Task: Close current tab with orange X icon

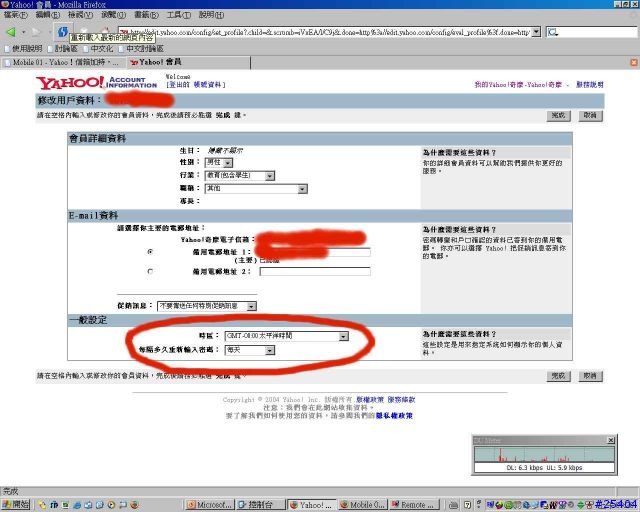Action: click(x=634, y=62)
